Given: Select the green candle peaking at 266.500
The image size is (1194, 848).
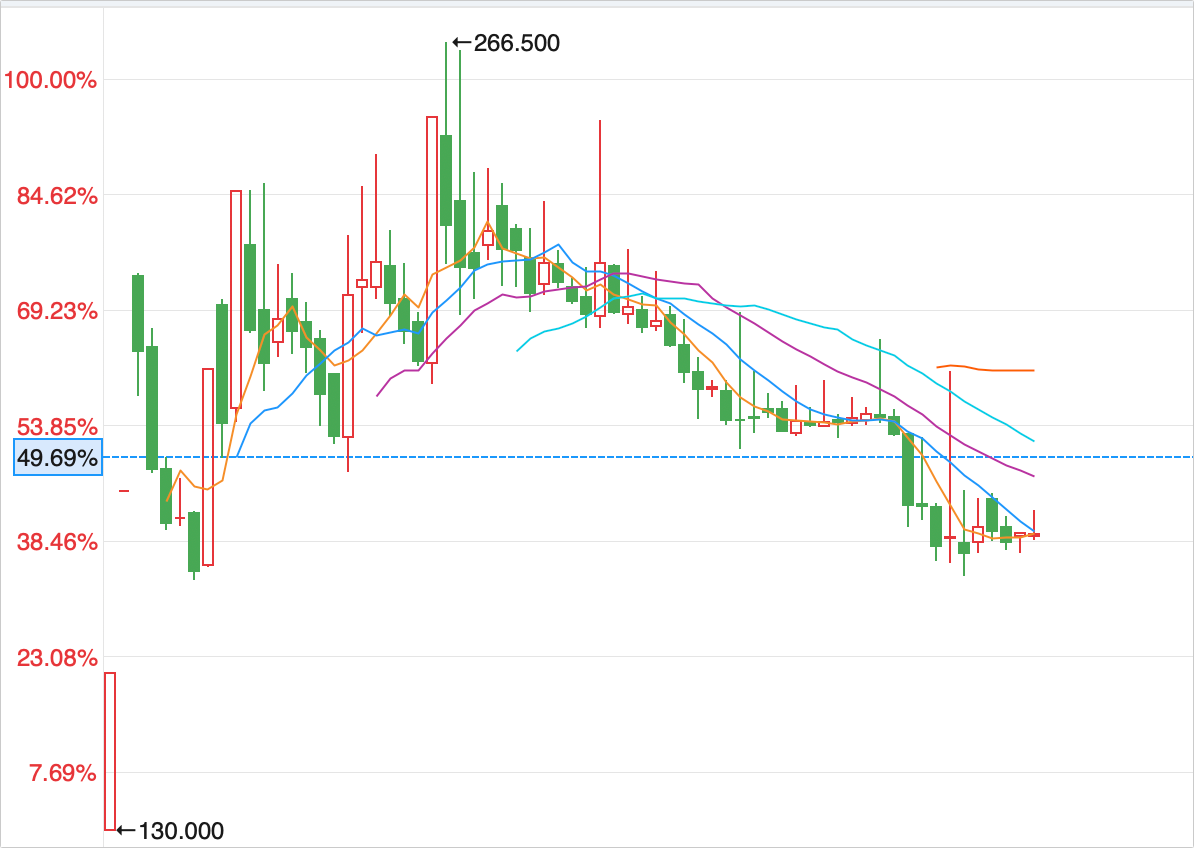Looking at the screenshot, I should coord(446,180).
